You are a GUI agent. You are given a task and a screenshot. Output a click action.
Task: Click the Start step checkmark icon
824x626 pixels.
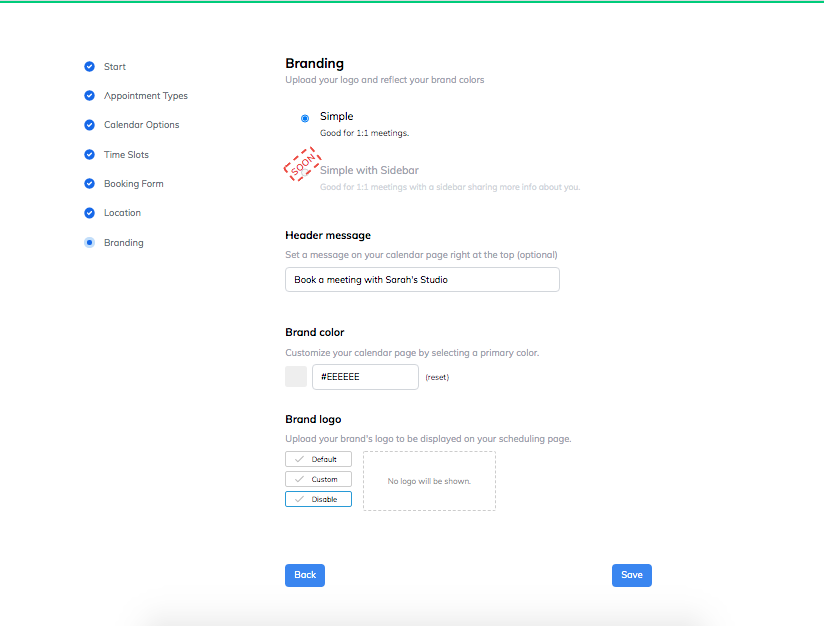pyautogui.click(x=89, y=67)
